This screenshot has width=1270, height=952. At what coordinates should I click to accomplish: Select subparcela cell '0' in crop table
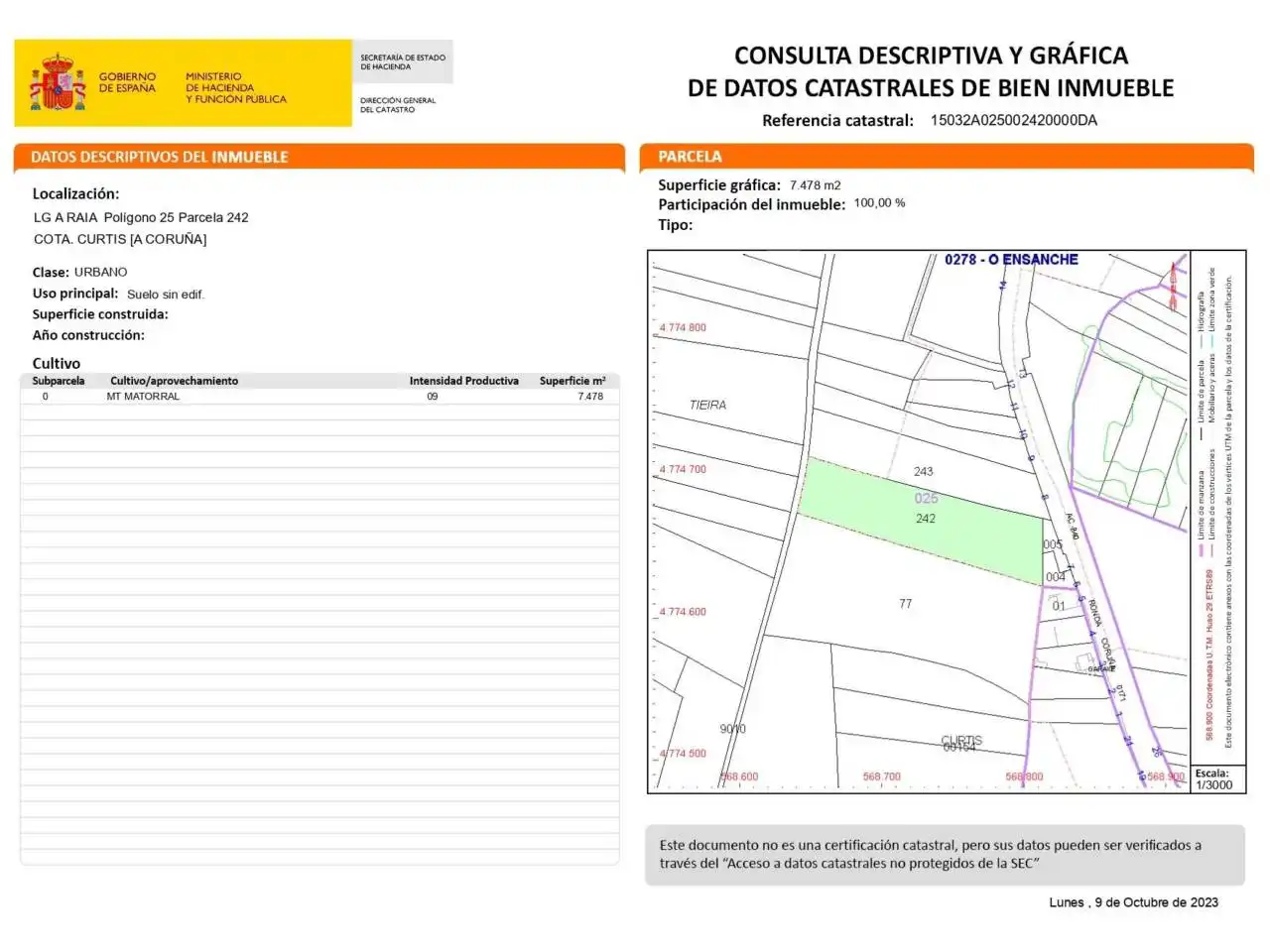coord(45,397)
